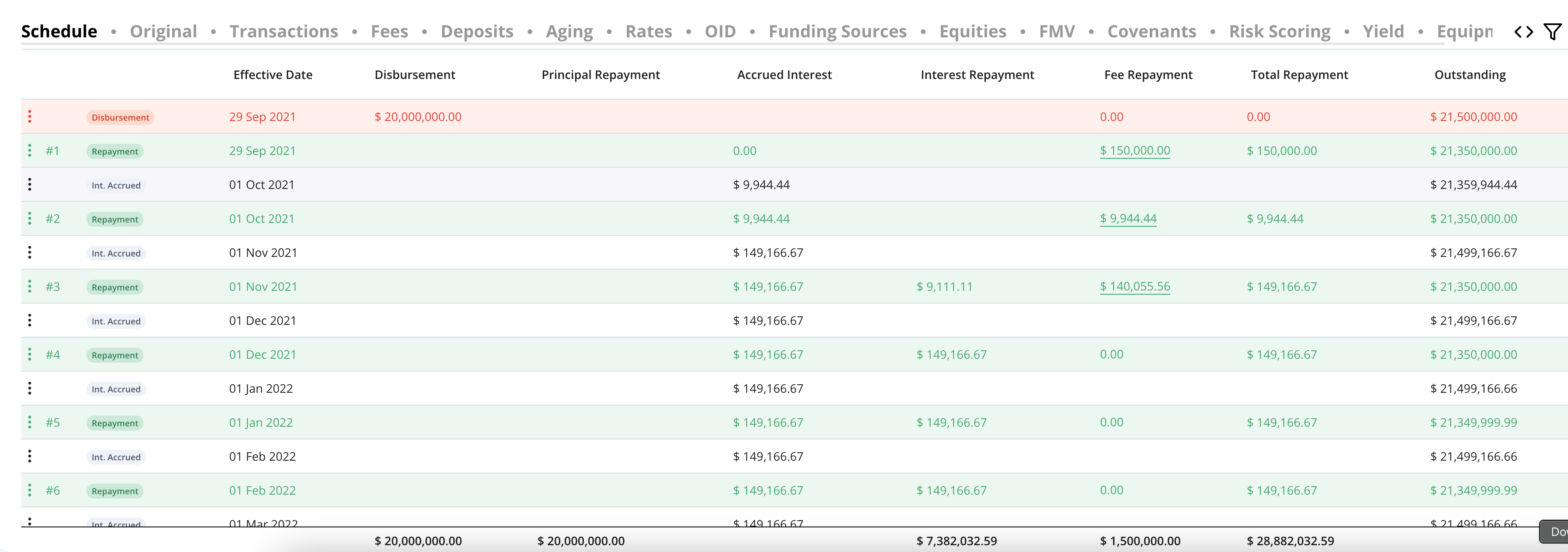Screen dimensions: 1568x552
Task: Click the tab scroll arrows icon
Action: pyautogui.click(x=1523, y=32)
